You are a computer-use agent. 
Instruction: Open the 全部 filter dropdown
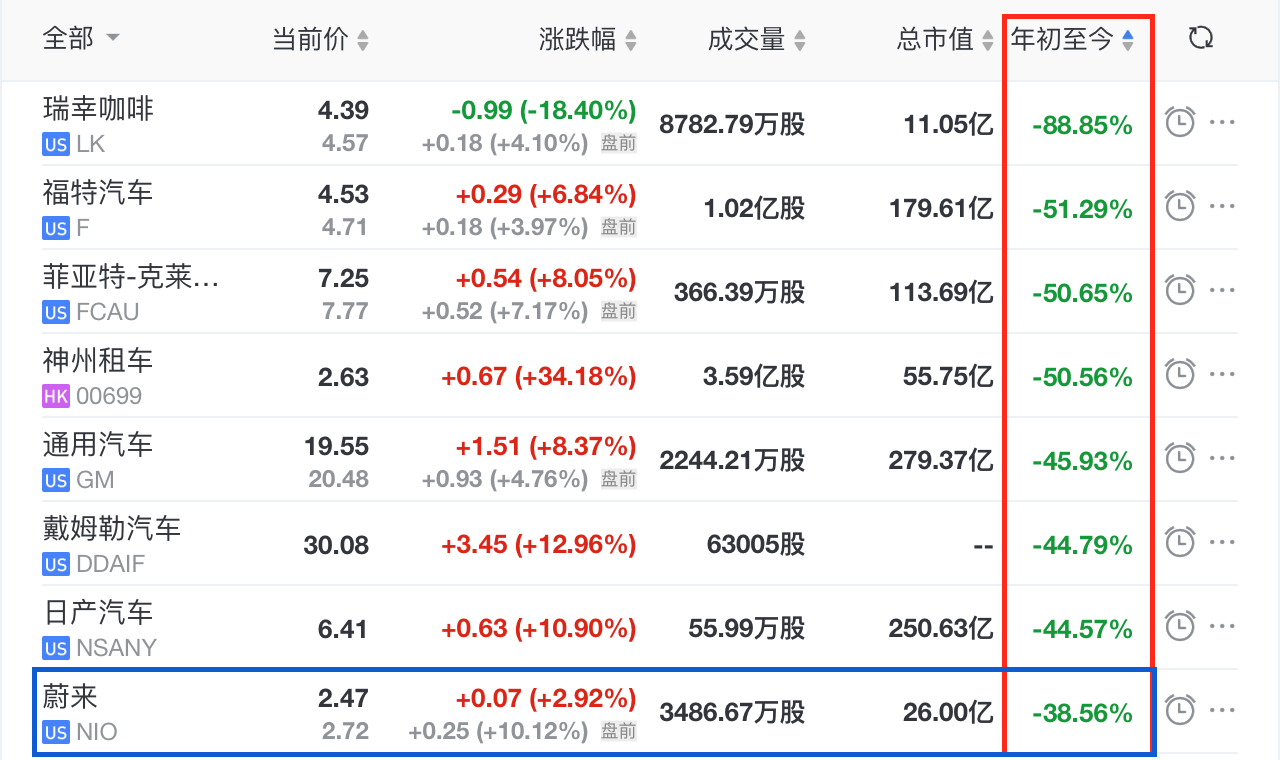(x=80, y=39)
